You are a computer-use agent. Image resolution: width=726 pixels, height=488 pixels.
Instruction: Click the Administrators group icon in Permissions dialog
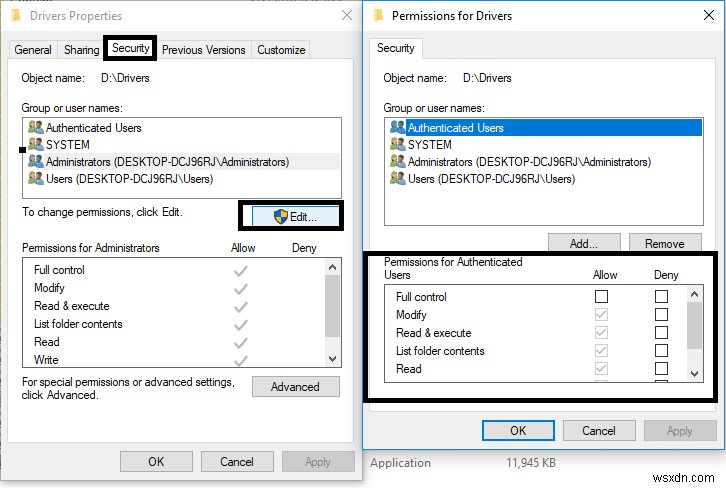(398, 162)
